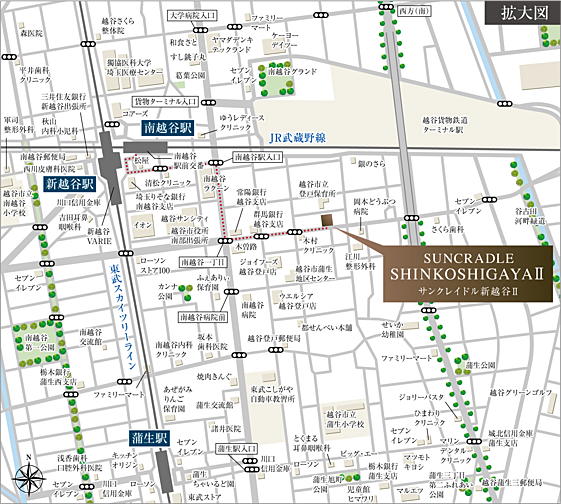
Task: Click the サンクレイドル新越谷II katakana text
Action: pyautogui.click(x=468, y=291)
